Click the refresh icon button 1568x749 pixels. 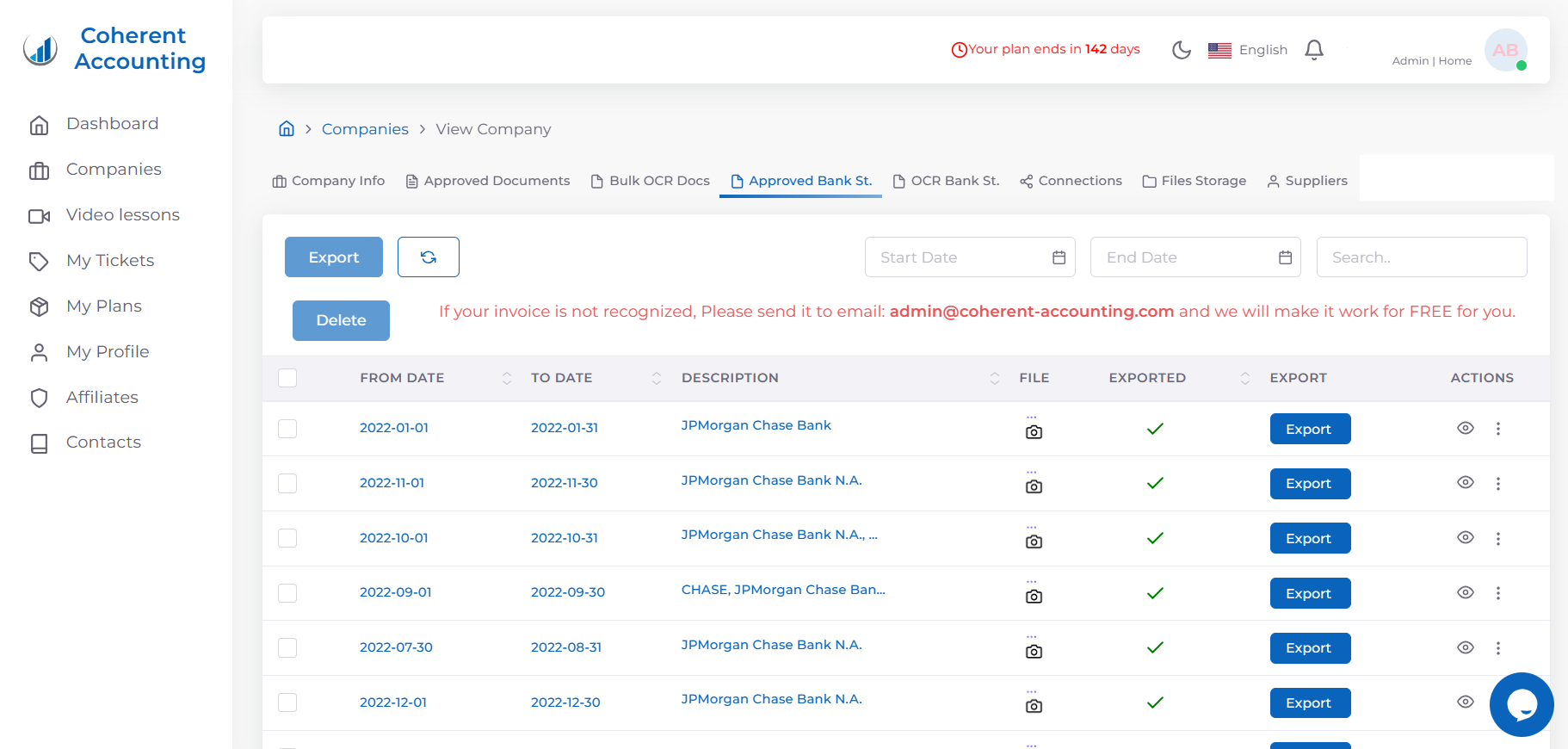point(428,257)
